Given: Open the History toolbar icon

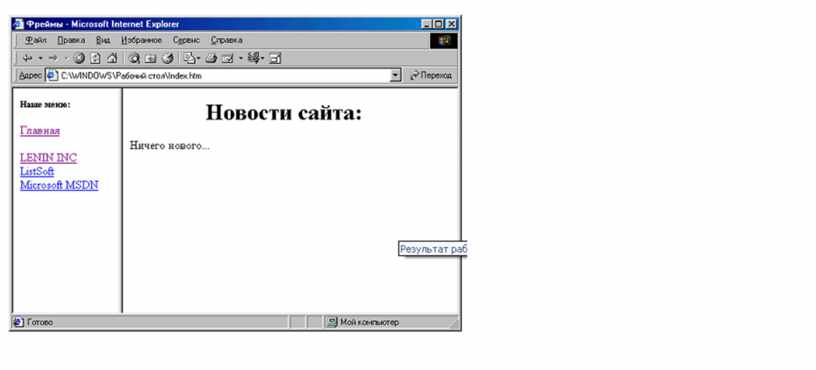Looking at the screenshot, I should click(x=168, y=58).
